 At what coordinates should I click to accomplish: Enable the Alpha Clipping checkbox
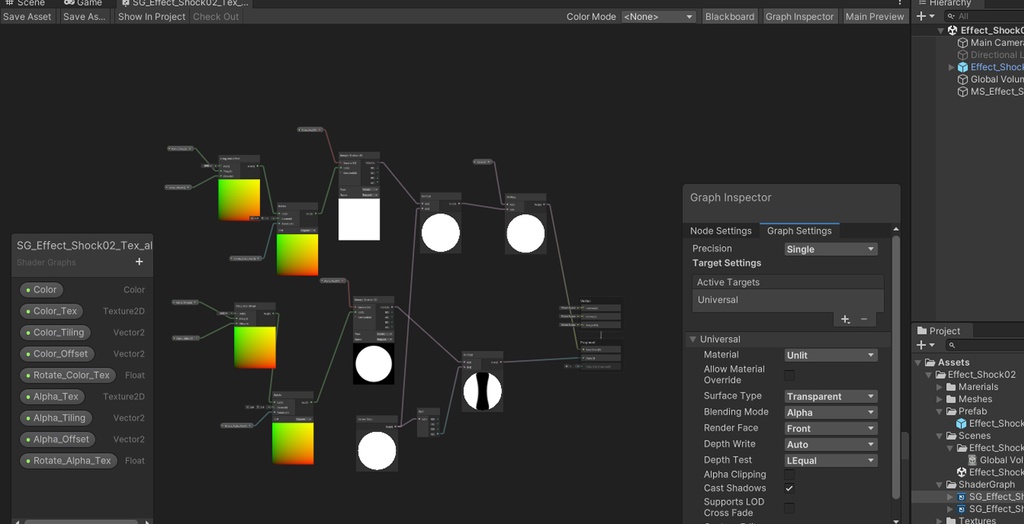(790, 474)
